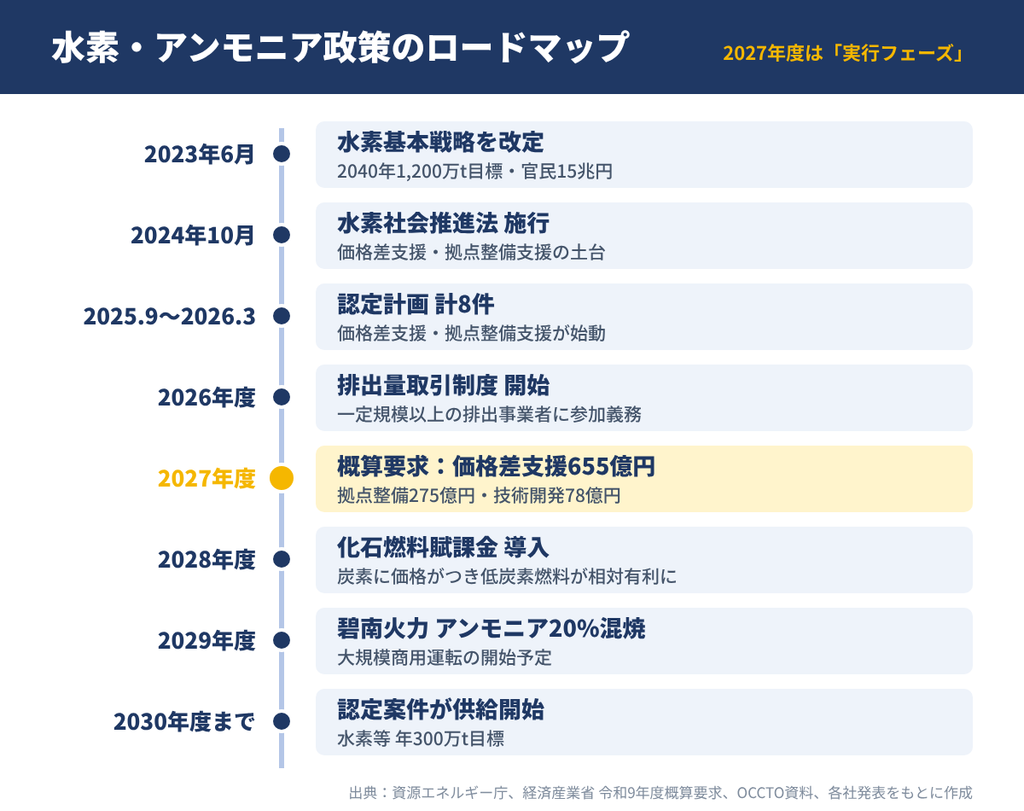The height and width of the screenshot is (811, 1024).
Task: Select the date label 2024年10月
Action: click(x=193, y=235)
